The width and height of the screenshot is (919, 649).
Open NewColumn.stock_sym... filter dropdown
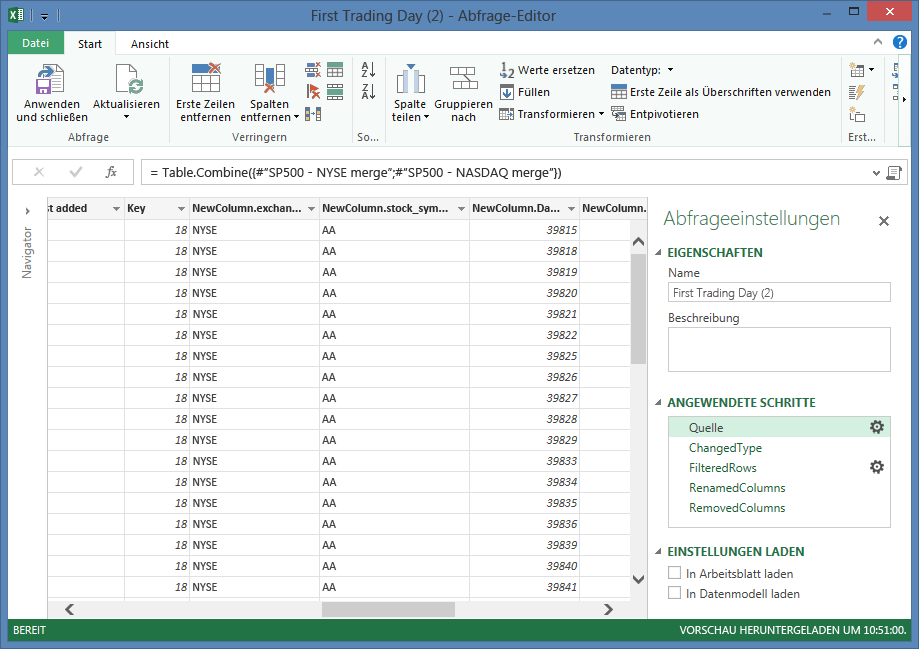pyautogui.click(x=461, y=209)
